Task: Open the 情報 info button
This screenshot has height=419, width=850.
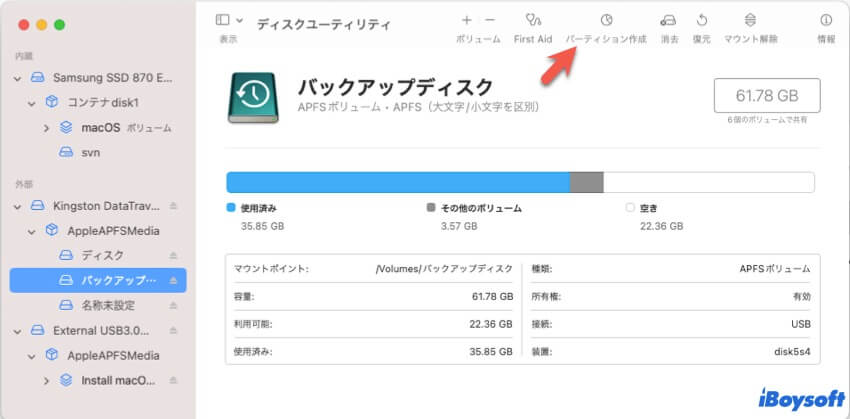Action: click(826, 20)
